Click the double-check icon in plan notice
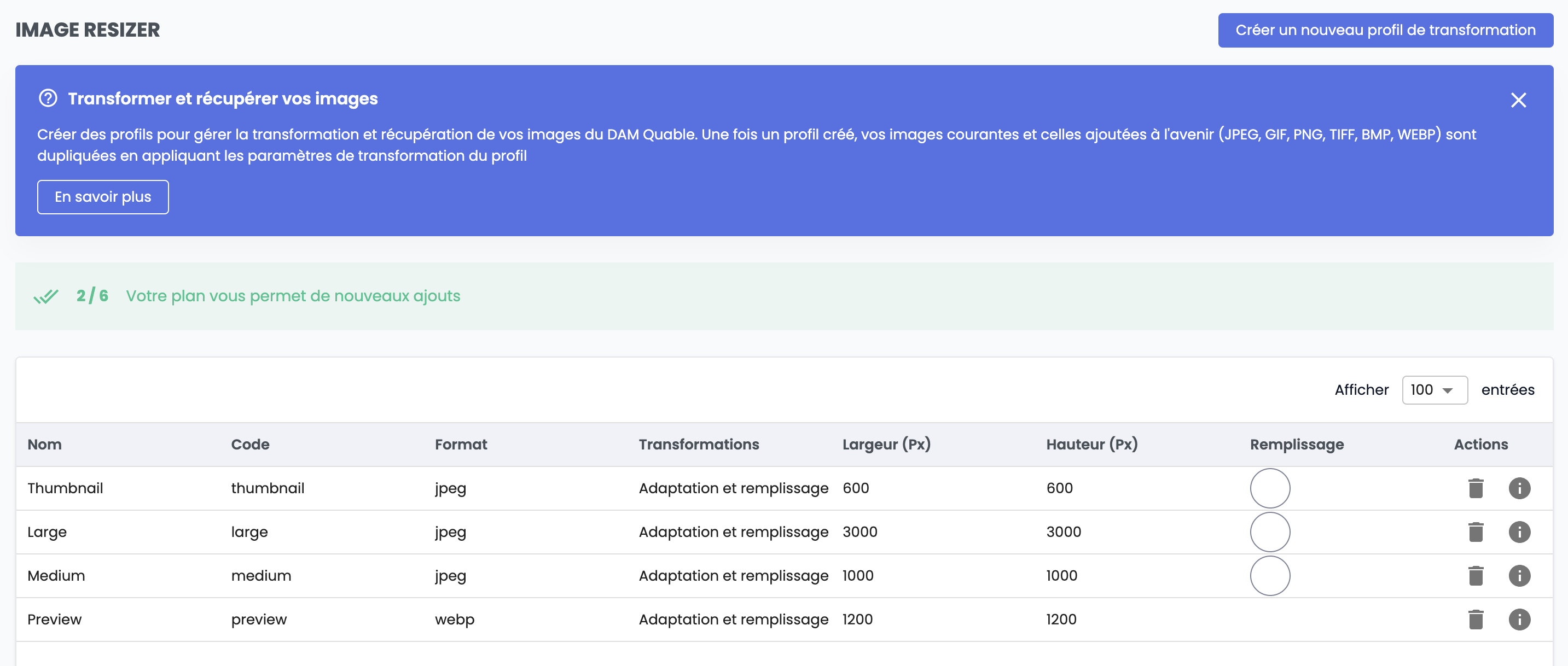Screen dimensions: 1568x666 [45, 296]
